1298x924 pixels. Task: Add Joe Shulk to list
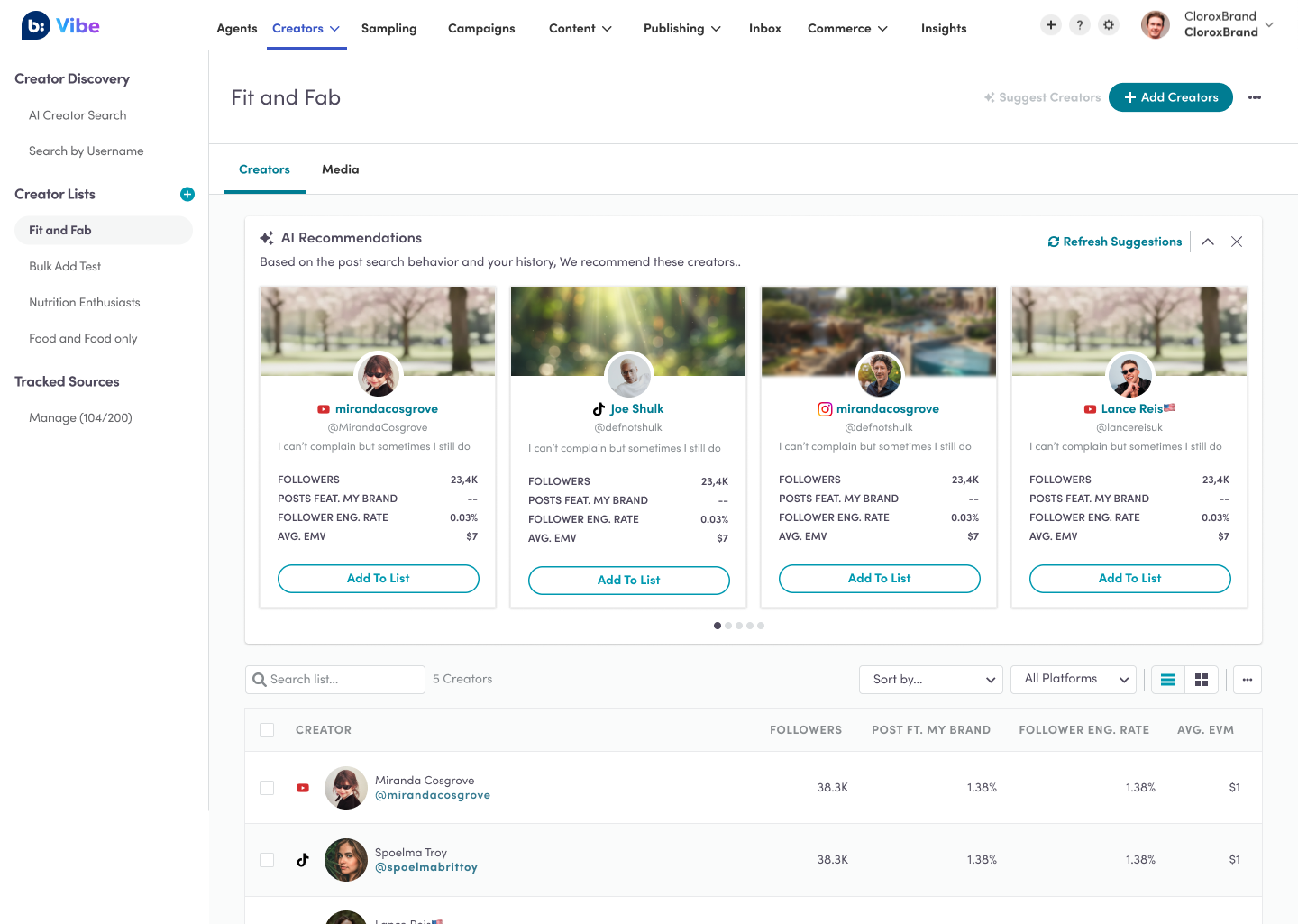pos(629,581)
